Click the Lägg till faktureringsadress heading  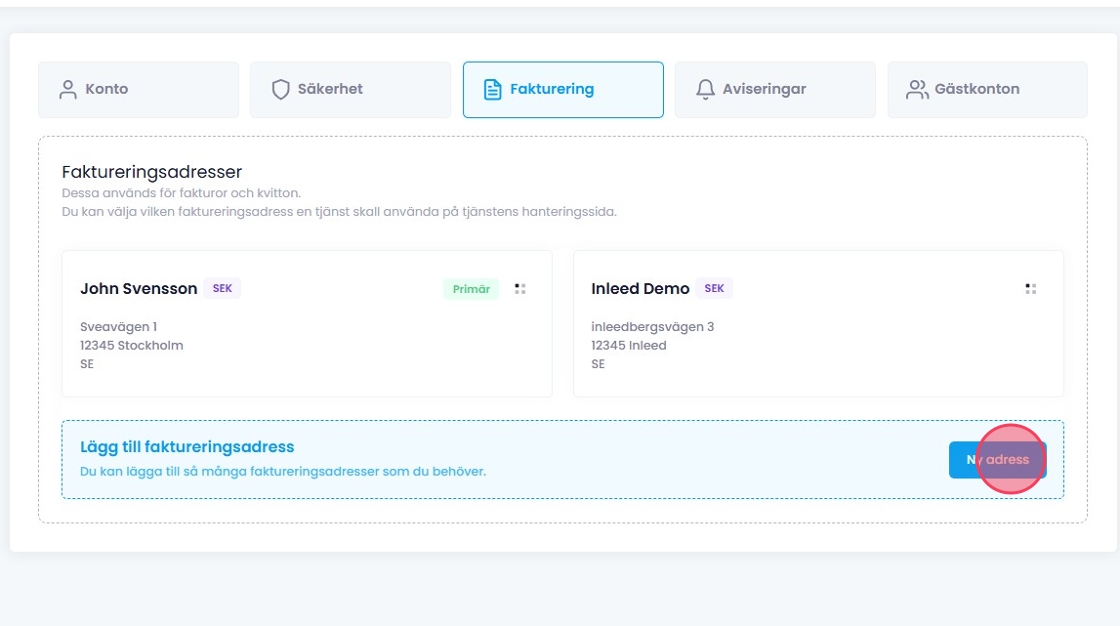pos(187,447)
